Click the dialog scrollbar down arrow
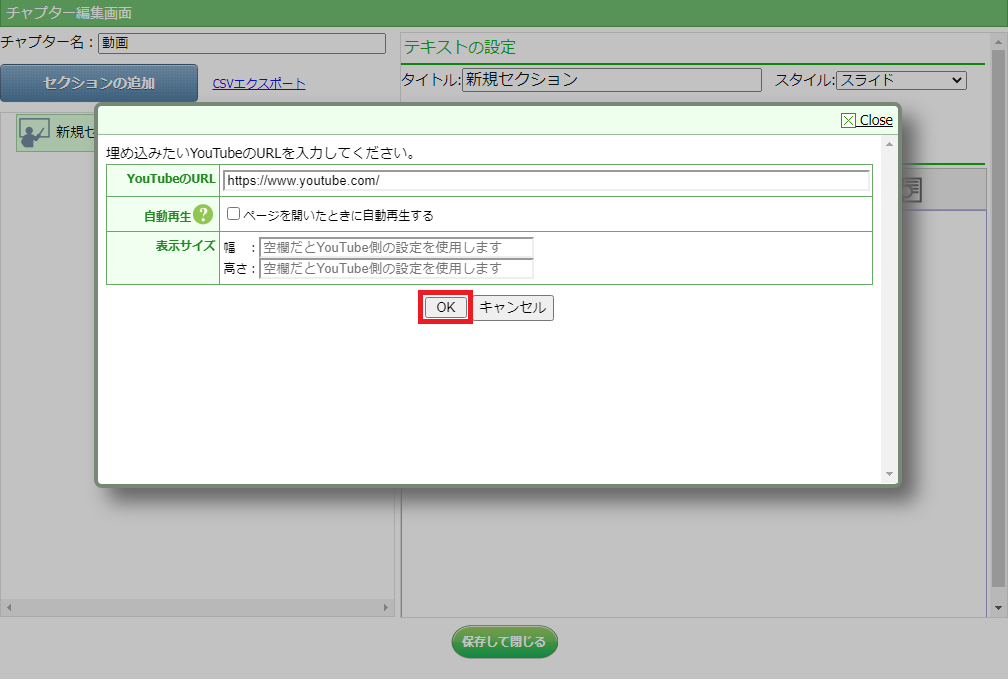This screenshot has width=1008, height=680. coord(889,473)
